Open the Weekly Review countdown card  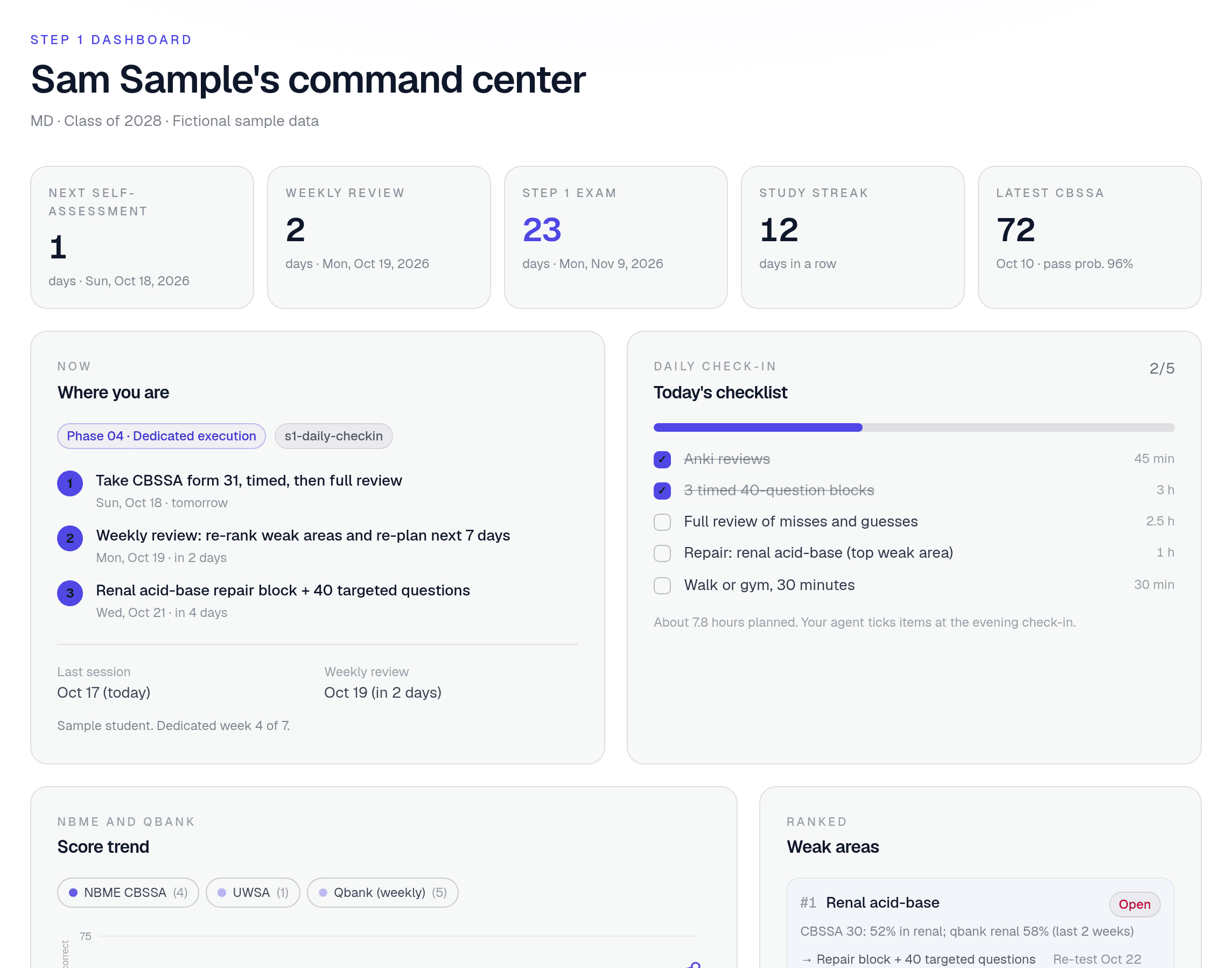coord(379,237)
